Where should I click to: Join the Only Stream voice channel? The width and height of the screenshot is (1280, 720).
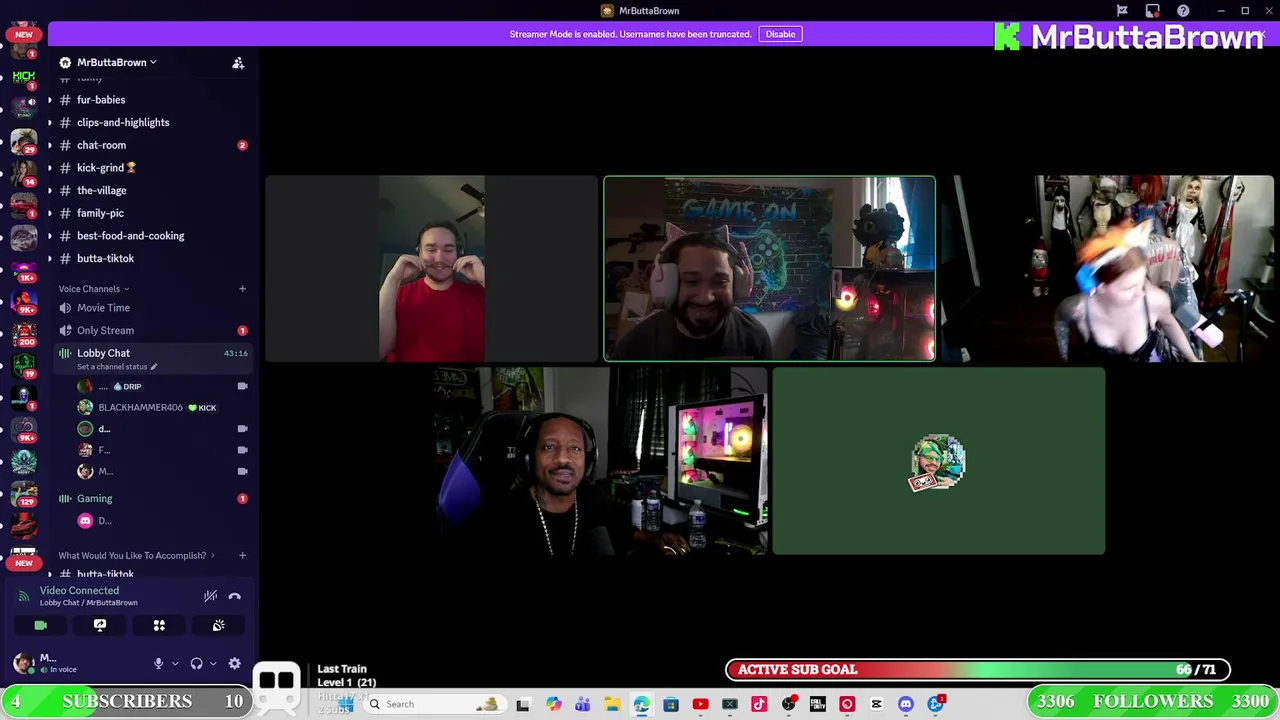pyautogui.click(x=105, y=330)
